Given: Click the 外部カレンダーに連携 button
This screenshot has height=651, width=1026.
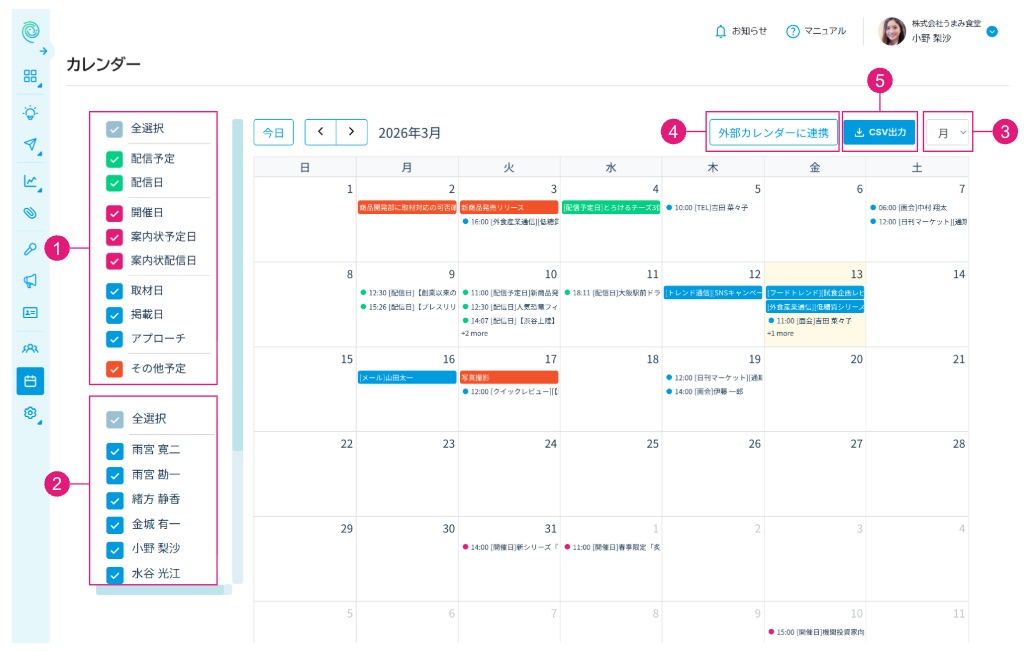Looking at the screenshot, I should 773,132.
